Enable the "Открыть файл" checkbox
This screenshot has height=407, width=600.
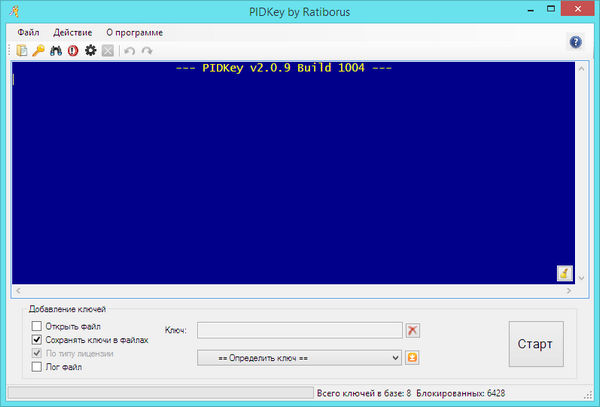pos(37,326)
